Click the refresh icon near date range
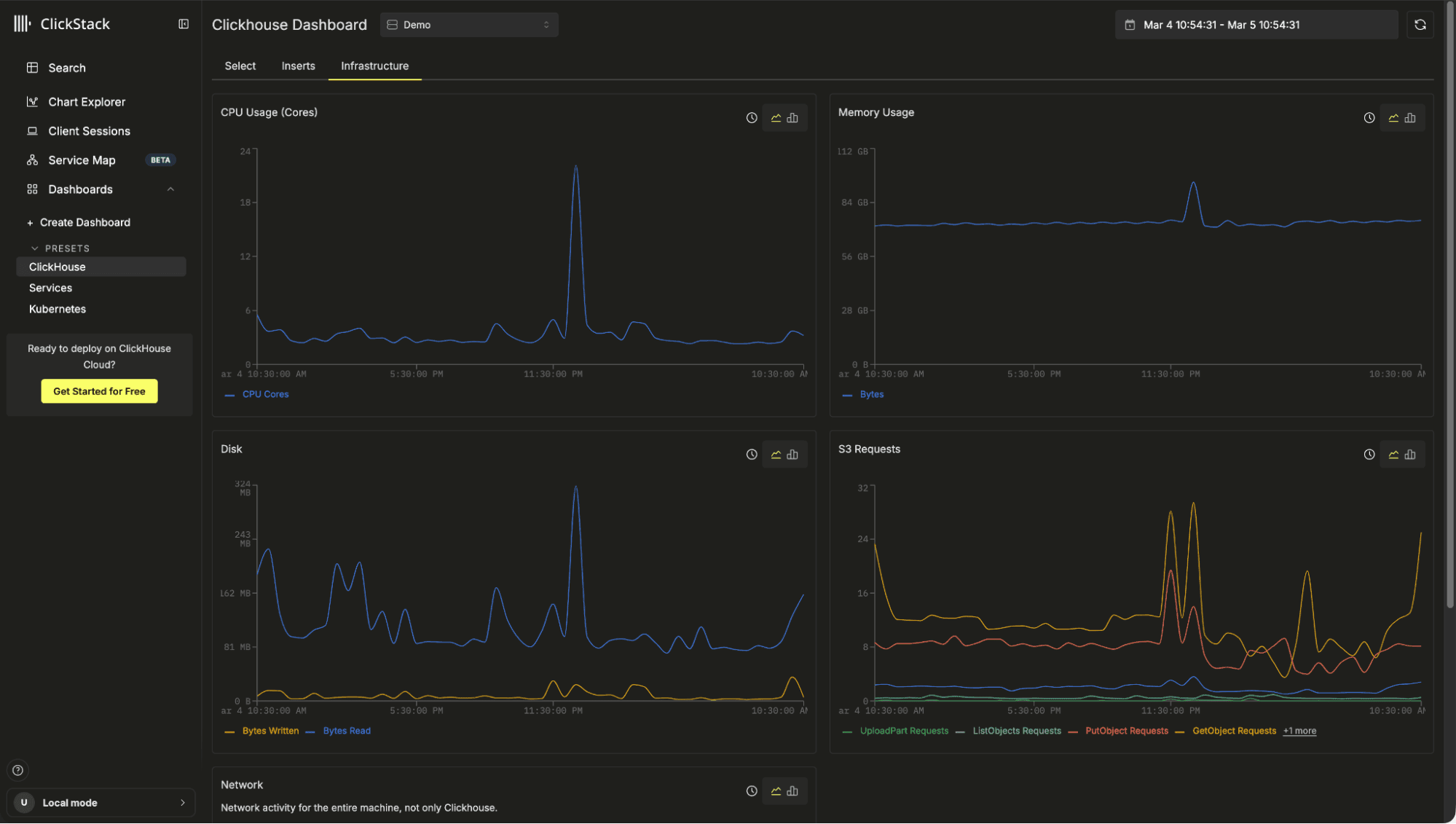Screen dimensions: 1456x824 (1420, 25)
